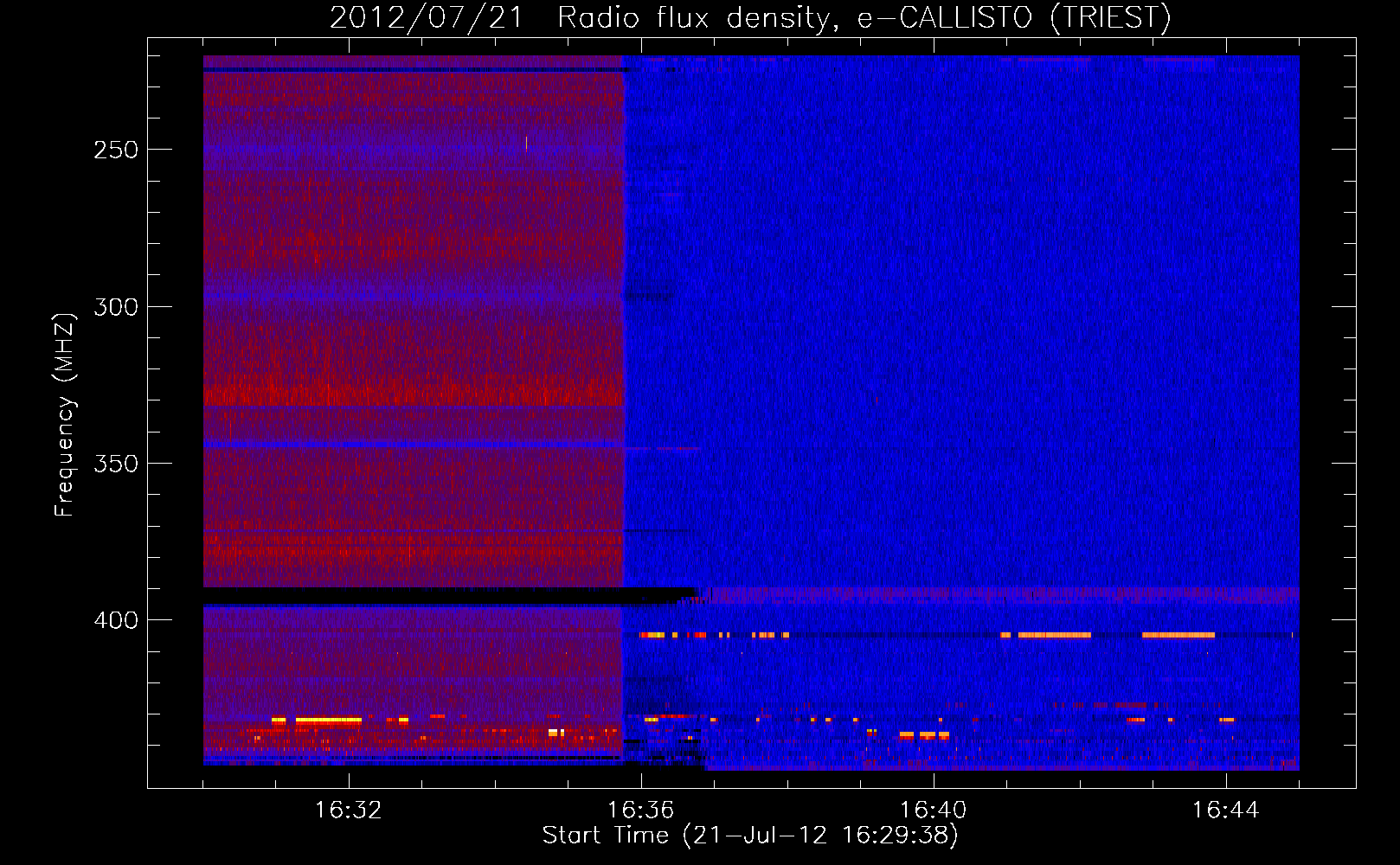The width and height of the screenshot is (1400, 865).
Task: Click the 300 frequency tick label
Action: [116, 307]
